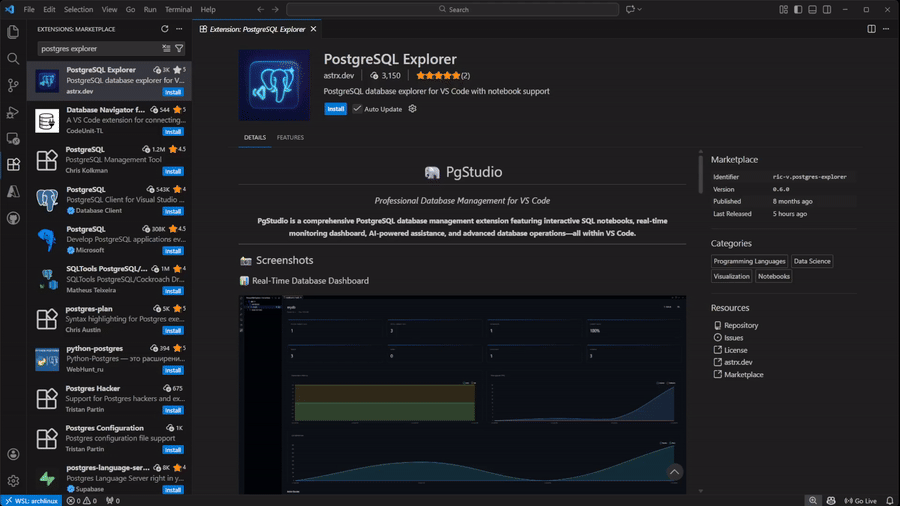Open errors and warnings in status bar
The width and height of the screenshot is (900, 506).
click(x=82, y=501)
